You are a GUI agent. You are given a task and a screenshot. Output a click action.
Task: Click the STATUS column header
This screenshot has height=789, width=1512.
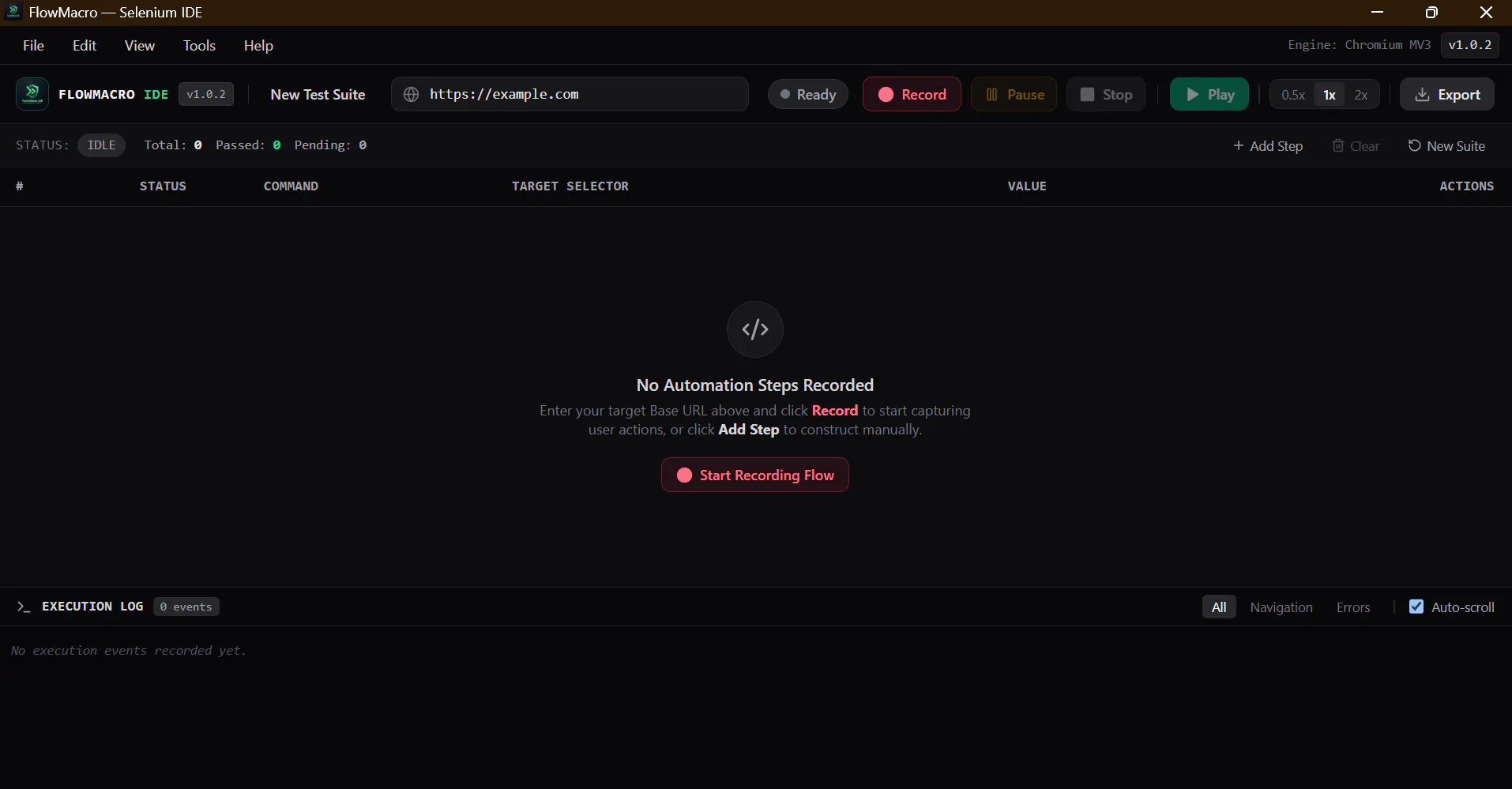pyautogui.click(x=163, y=186)
